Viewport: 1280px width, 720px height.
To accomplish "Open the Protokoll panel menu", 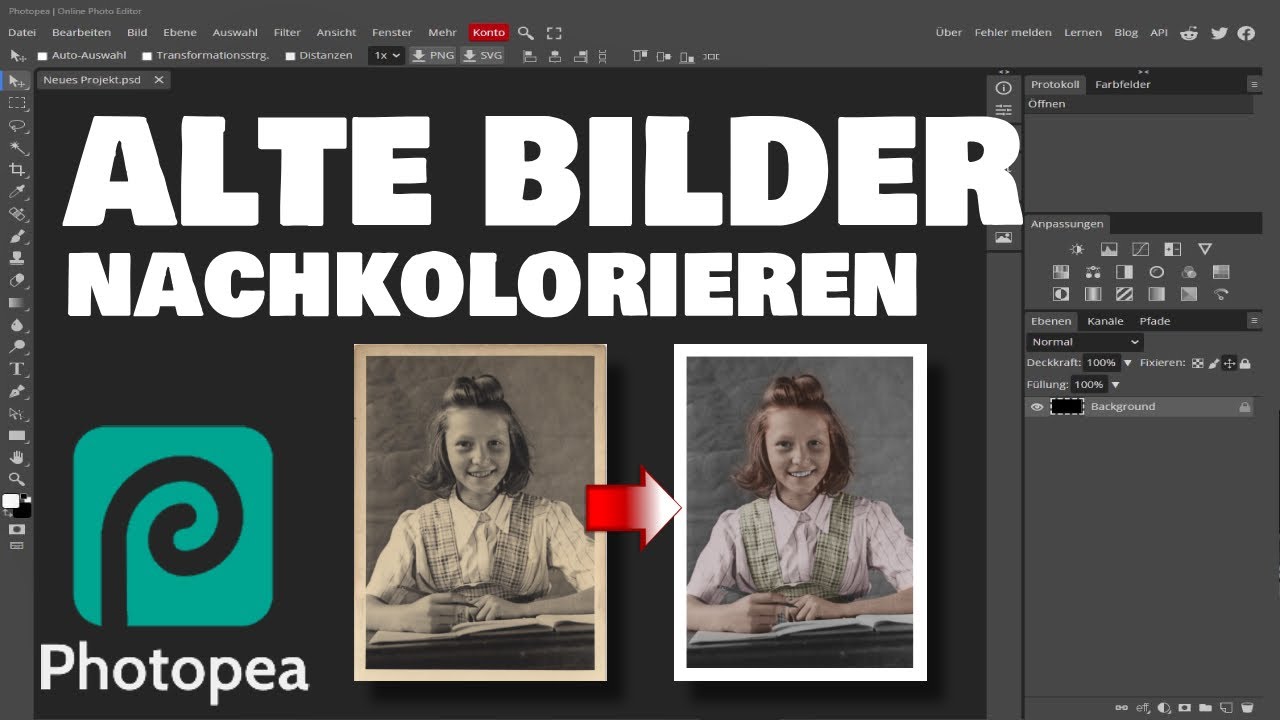I will [x=1253, y=84].
